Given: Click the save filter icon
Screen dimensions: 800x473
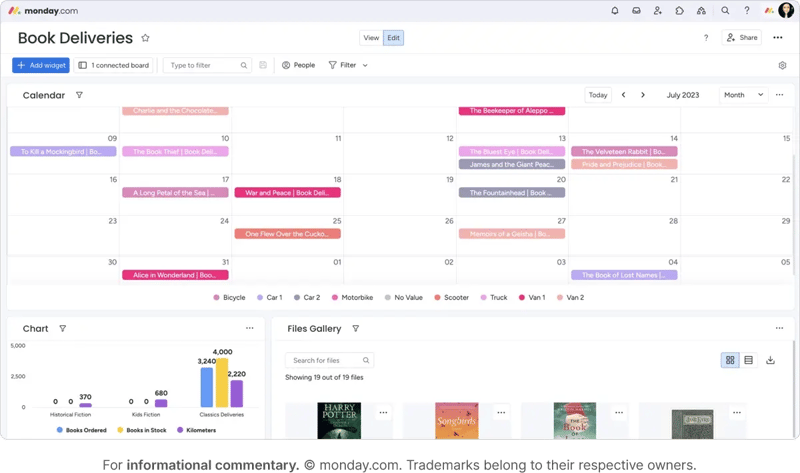Looking at the screenshot, I should [263, 65].
